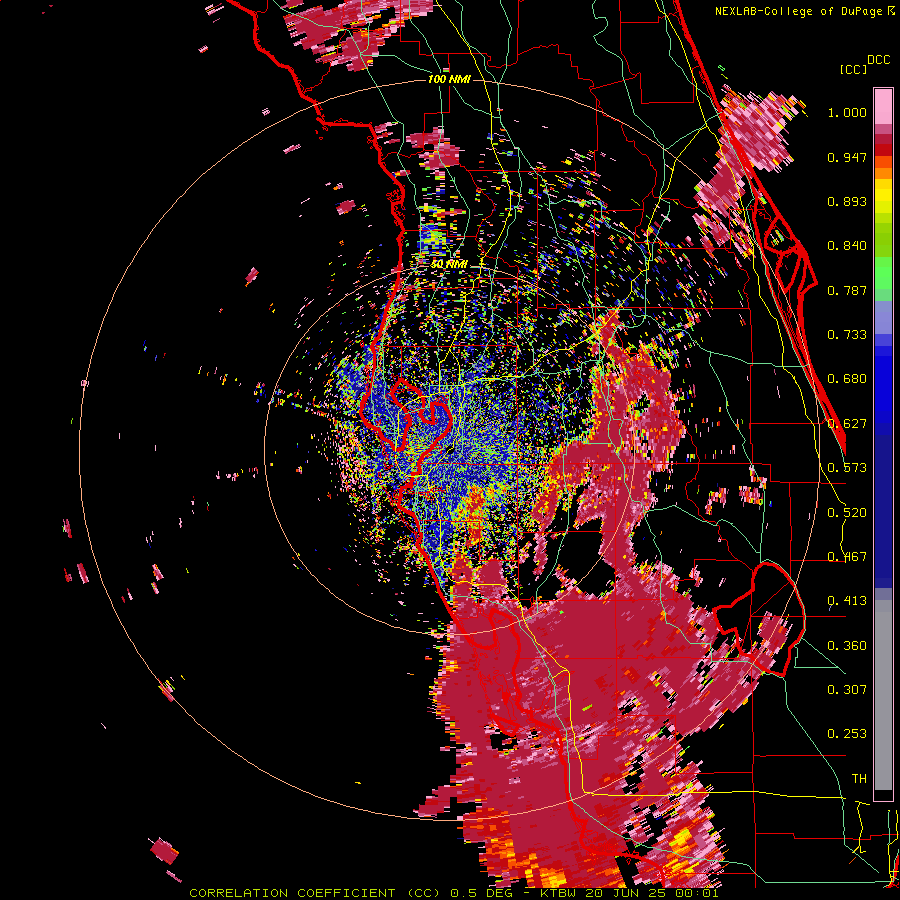Pick the light pink swatch atop color bar
The width and height of the screenshot is (900, 900).
click(x=883, y=106)
